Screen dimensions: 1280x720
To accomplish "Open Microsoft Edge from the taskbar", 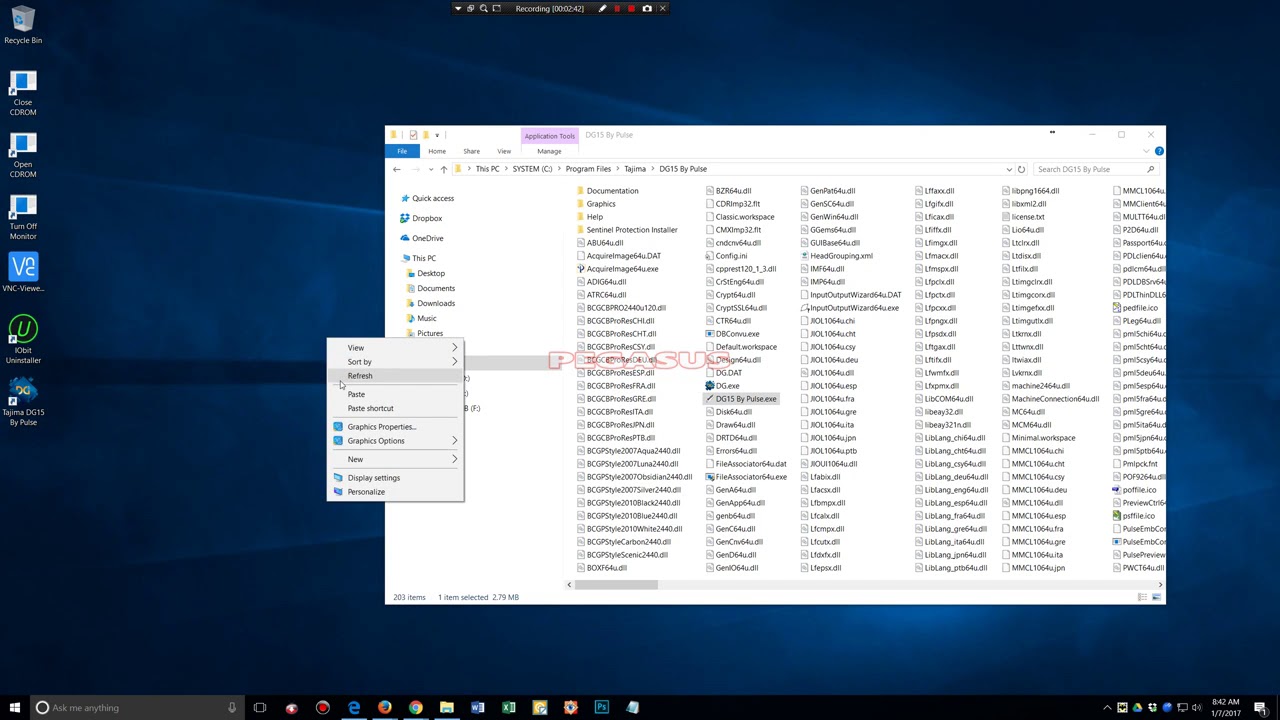I will (354, 708).
